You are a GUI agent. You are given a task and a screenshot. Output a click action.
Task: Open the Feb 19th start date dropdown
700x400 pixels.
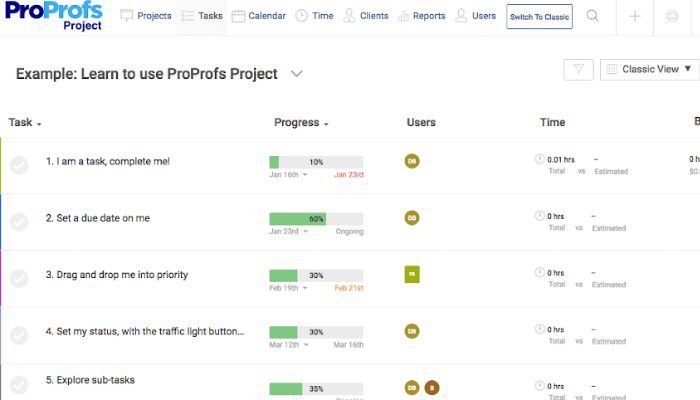click(x=288, y=288)
